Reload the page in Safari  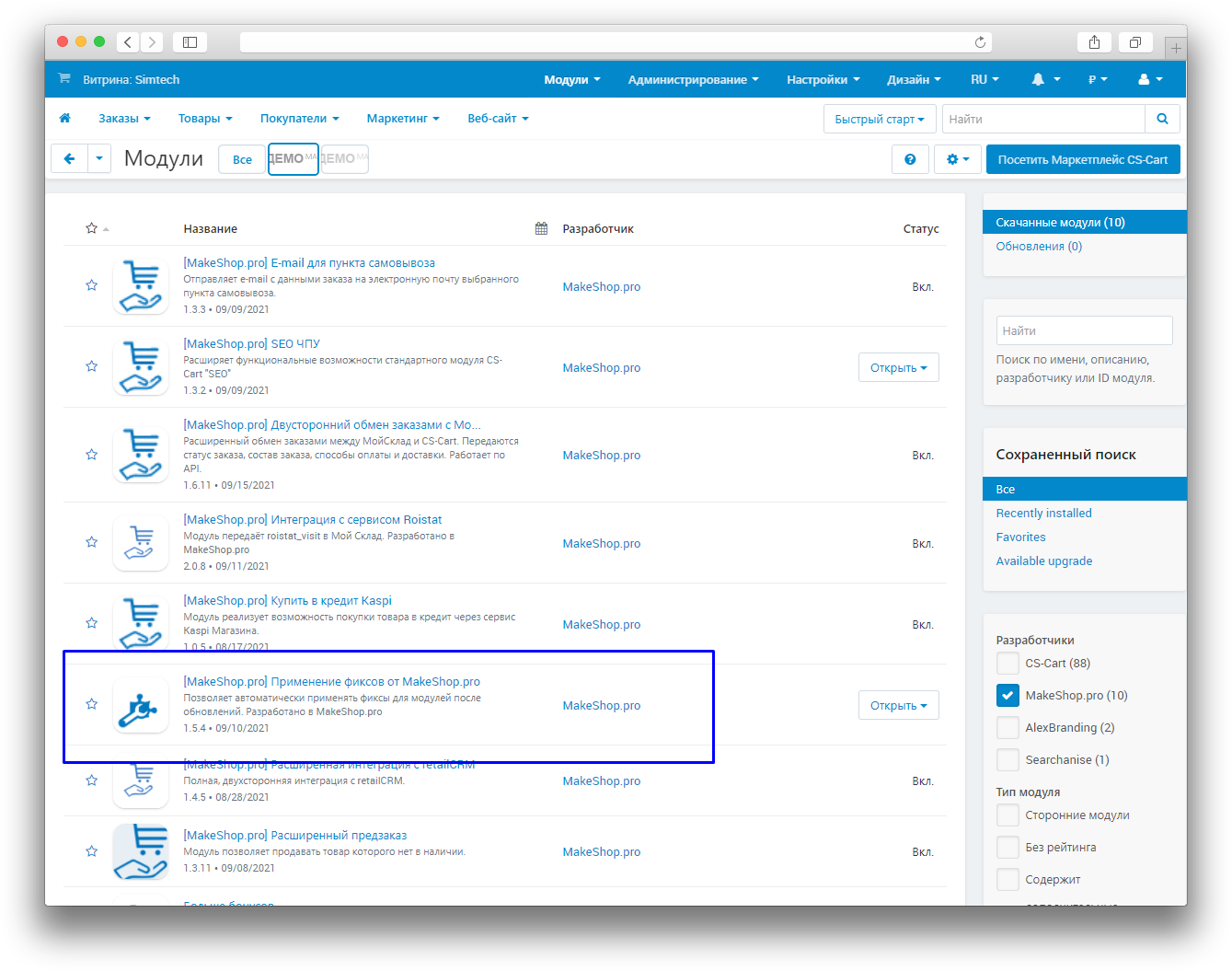point(980,42)
